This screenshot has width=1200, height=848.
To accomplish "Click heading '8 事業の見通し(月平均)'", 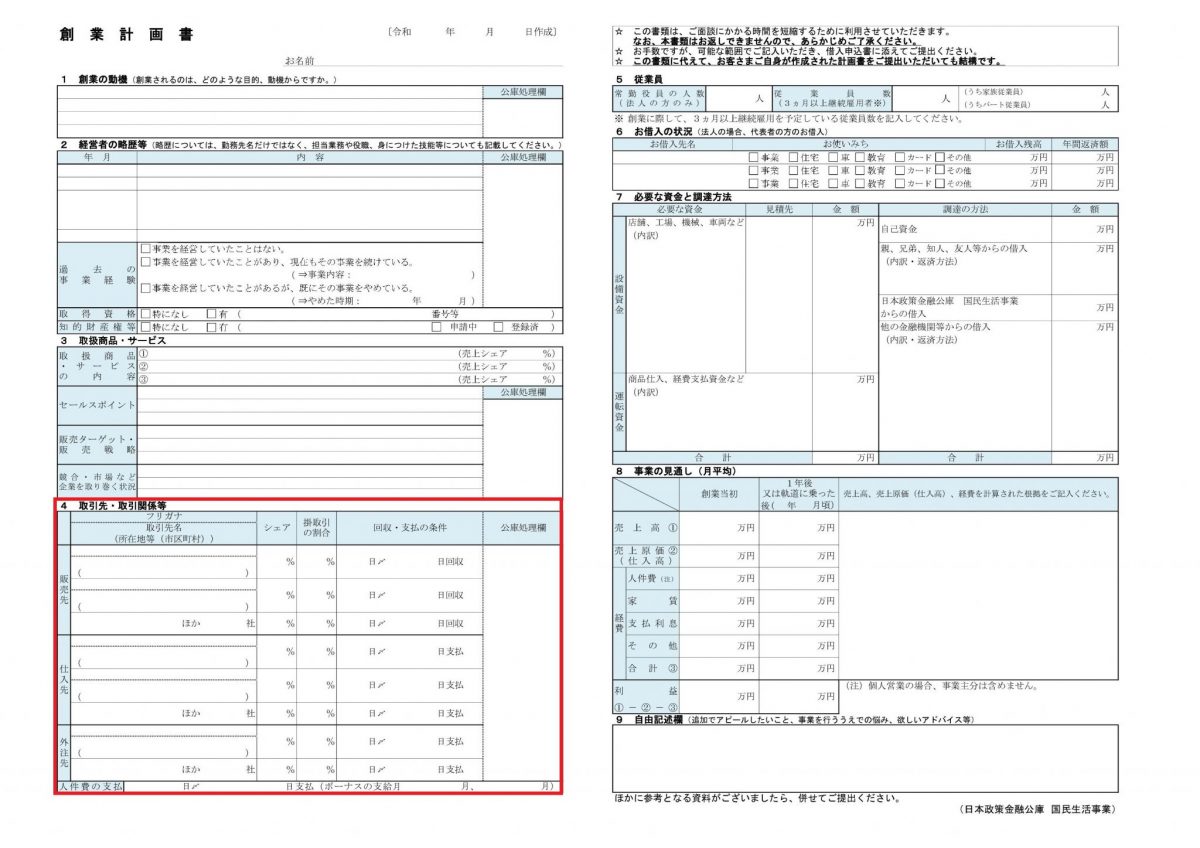I will [x=675, y=470].
